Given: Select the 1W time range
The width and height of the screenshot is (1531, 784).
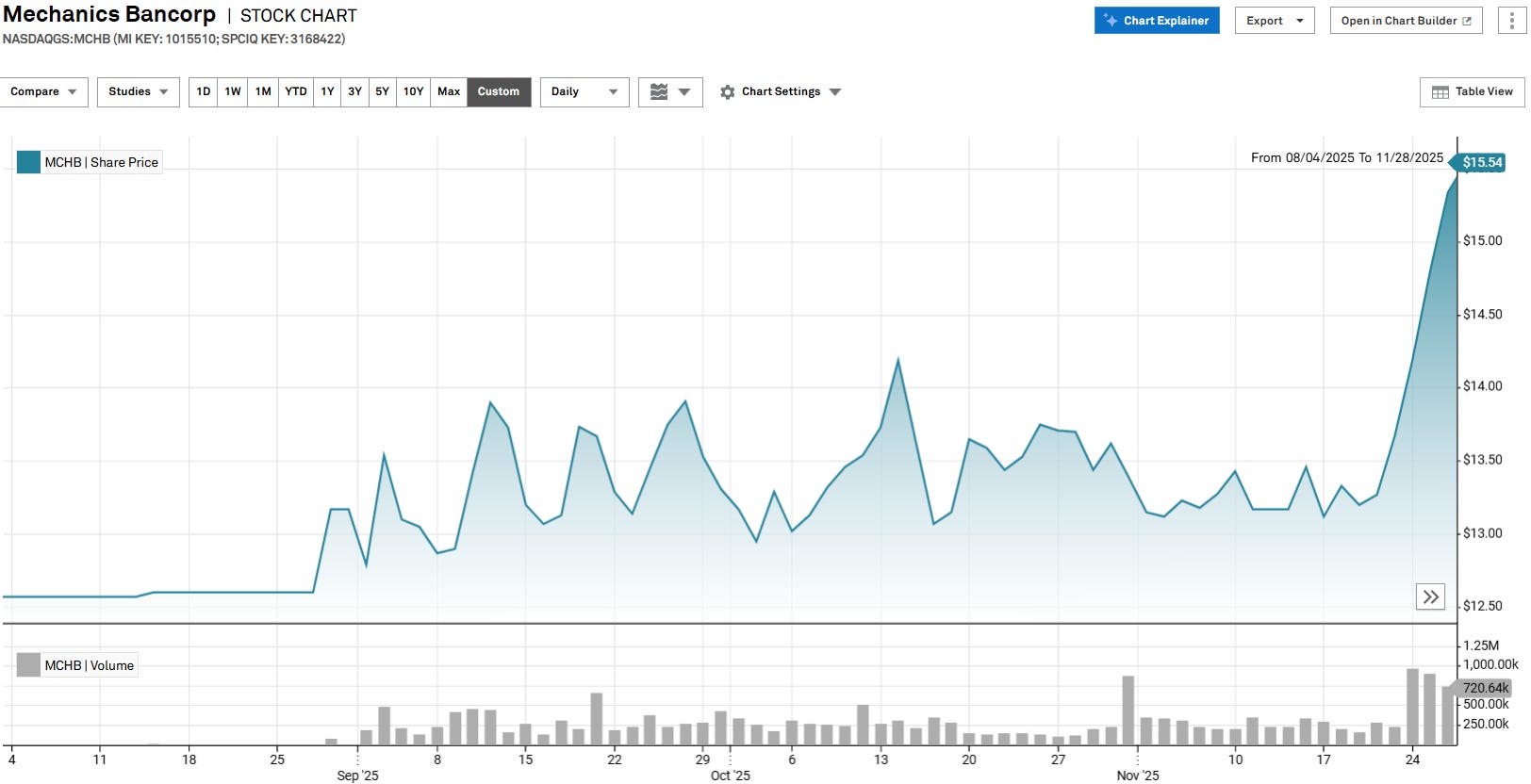Looking at the screenshot, I should point(233,91).
